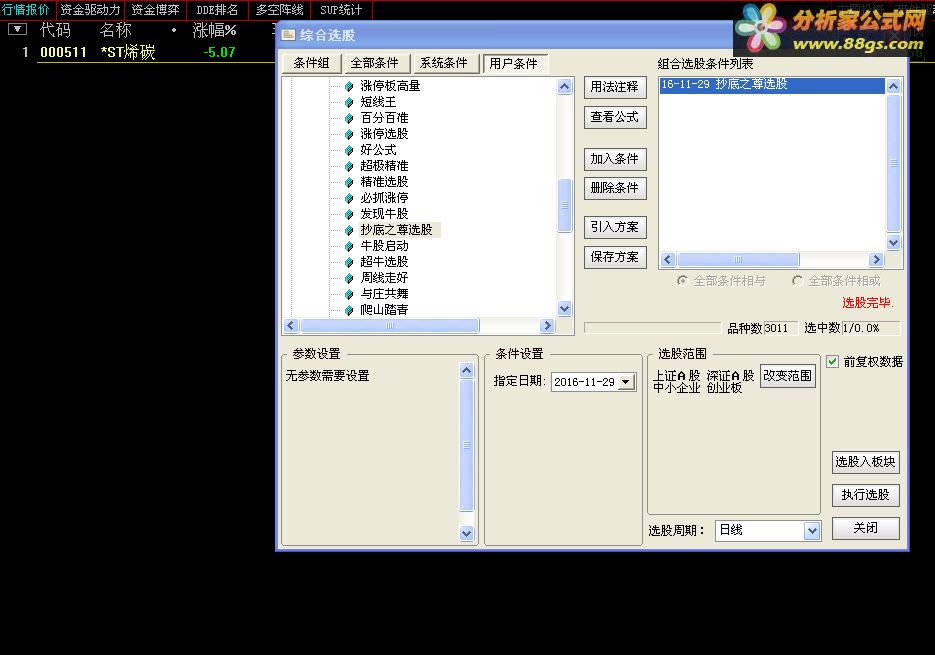This screenshot has height=655, width=935.
Task: Click the green icon beside 涨停选股
Action: coord(349,134)
